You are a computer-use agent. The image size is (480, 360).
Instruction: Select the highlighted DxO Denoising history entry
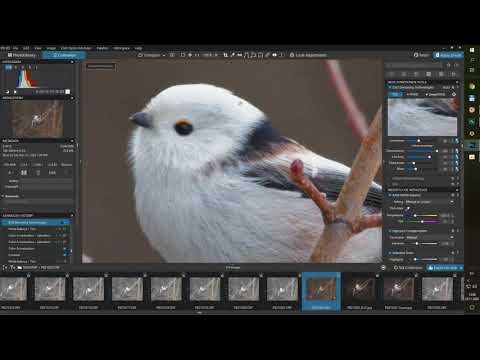(35, 222)
